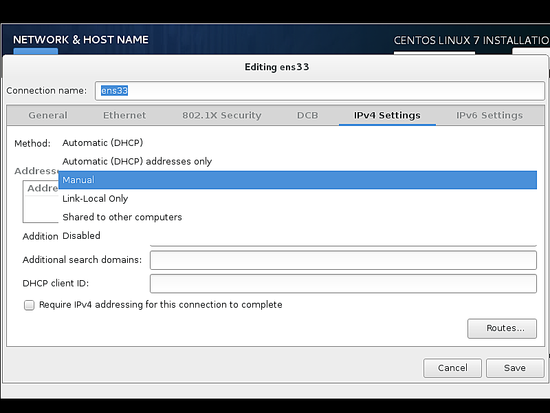Click the Cancel button
The height and width of the screenshot is (413, 550).
(x=452, y=368)
